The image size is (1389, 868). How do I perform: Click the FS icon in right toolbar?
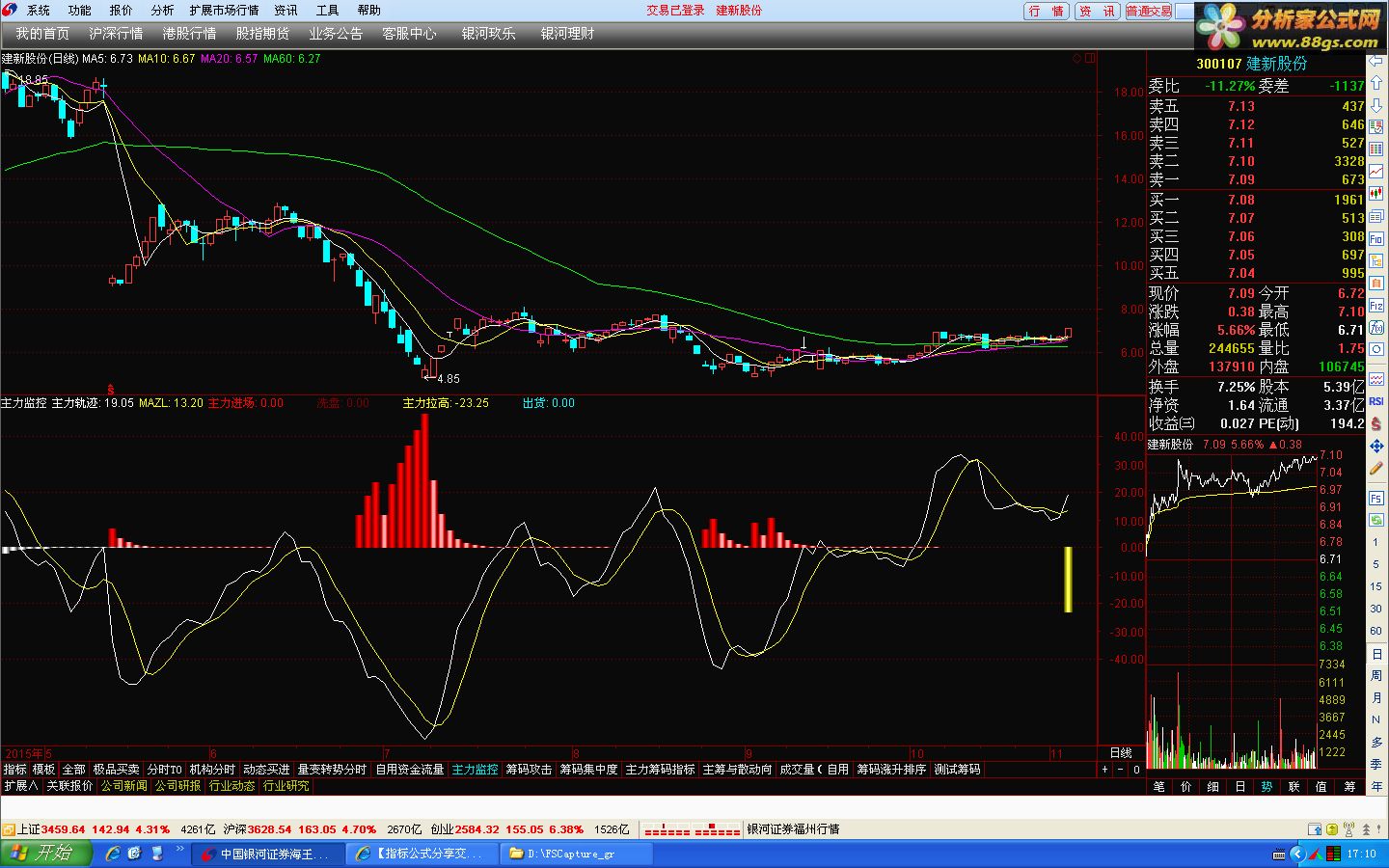pos(1376,498)
